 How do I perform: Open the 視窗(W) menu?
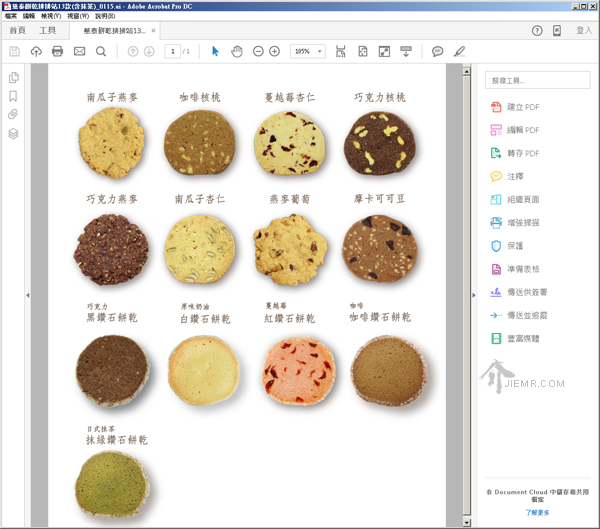78,16
